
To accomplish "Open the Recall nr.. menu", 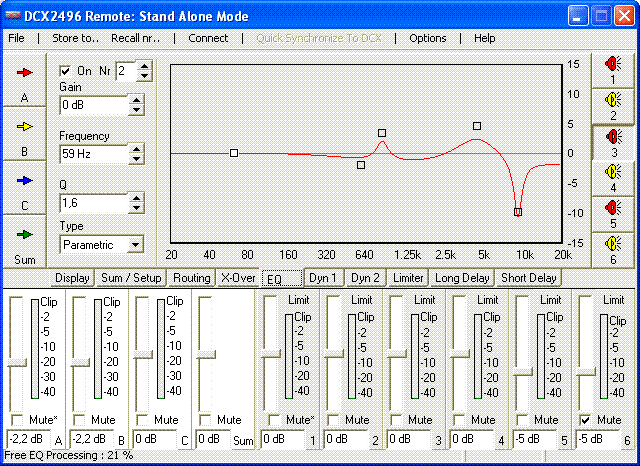I will coord(136,38).
